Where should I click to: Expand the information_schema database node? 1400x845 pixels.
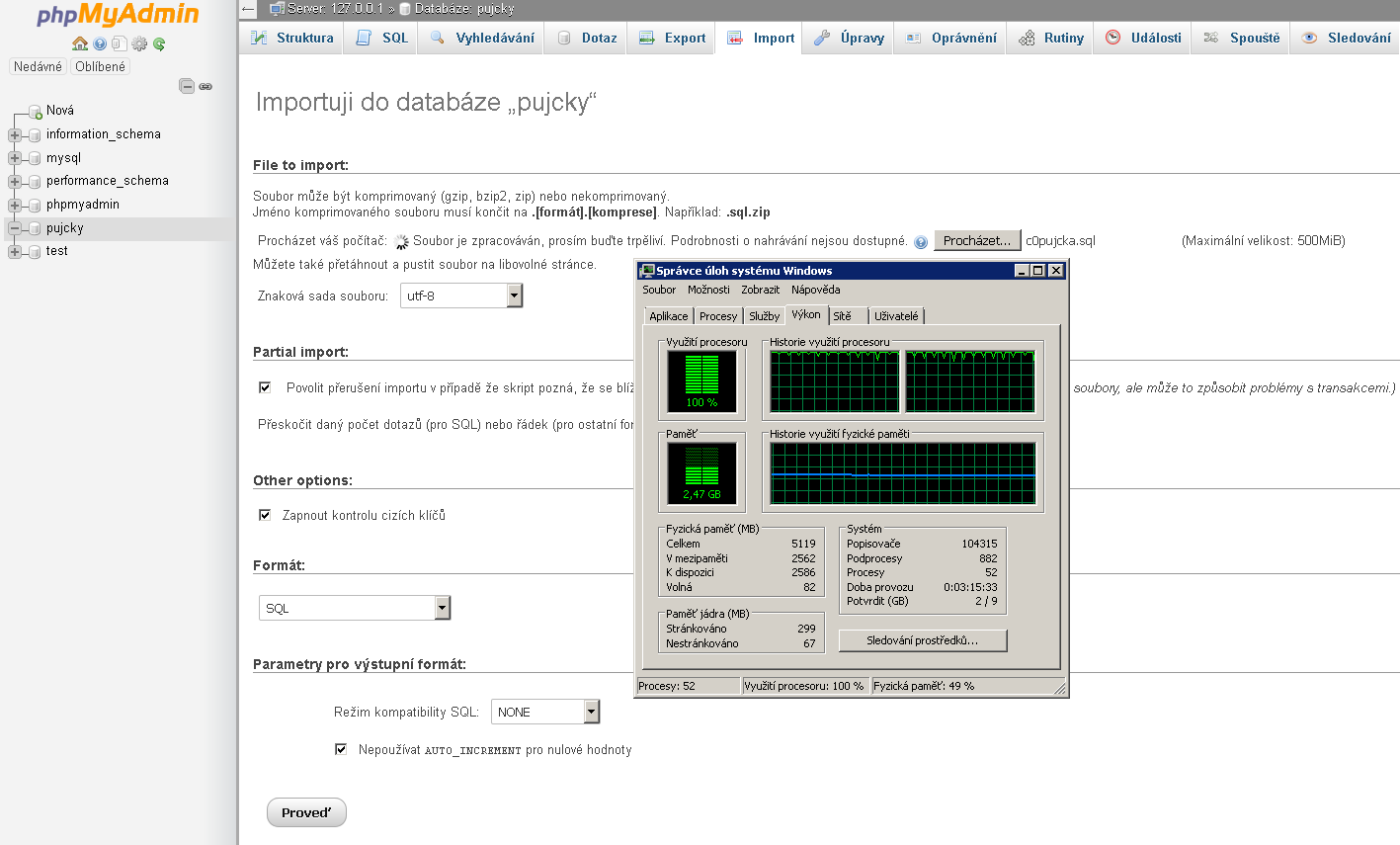pos(15,135)
